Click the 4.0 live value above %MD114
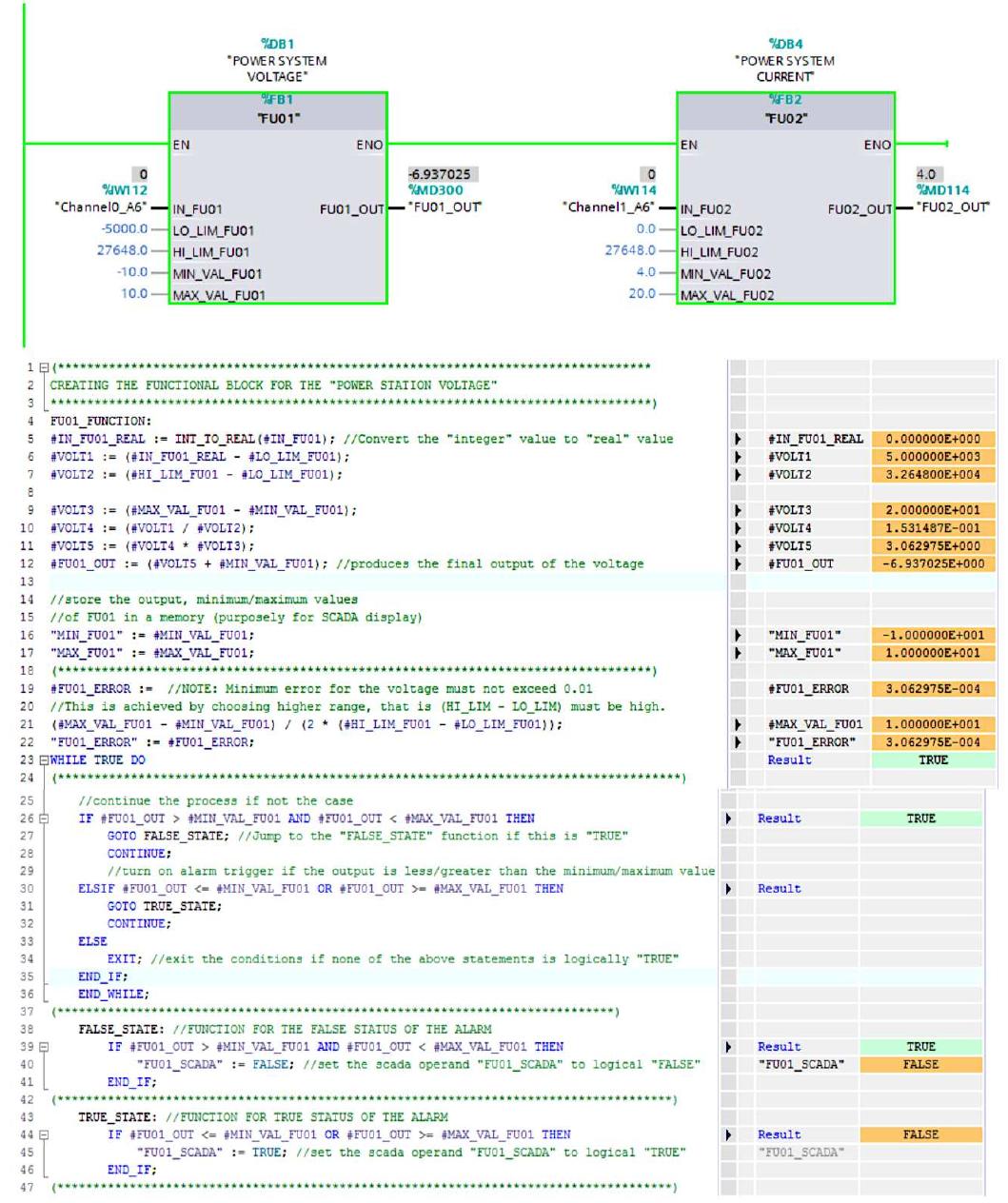This screenshot has height=1203, width=1008. click(928, 174)
